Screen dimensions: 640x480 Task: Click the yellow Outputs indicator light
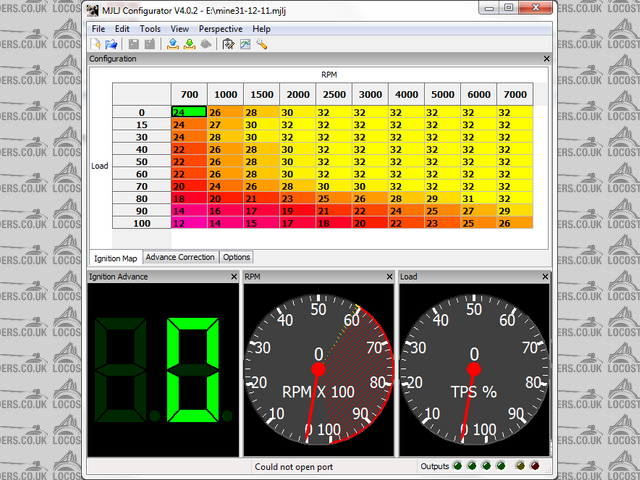tap(519, 466)
